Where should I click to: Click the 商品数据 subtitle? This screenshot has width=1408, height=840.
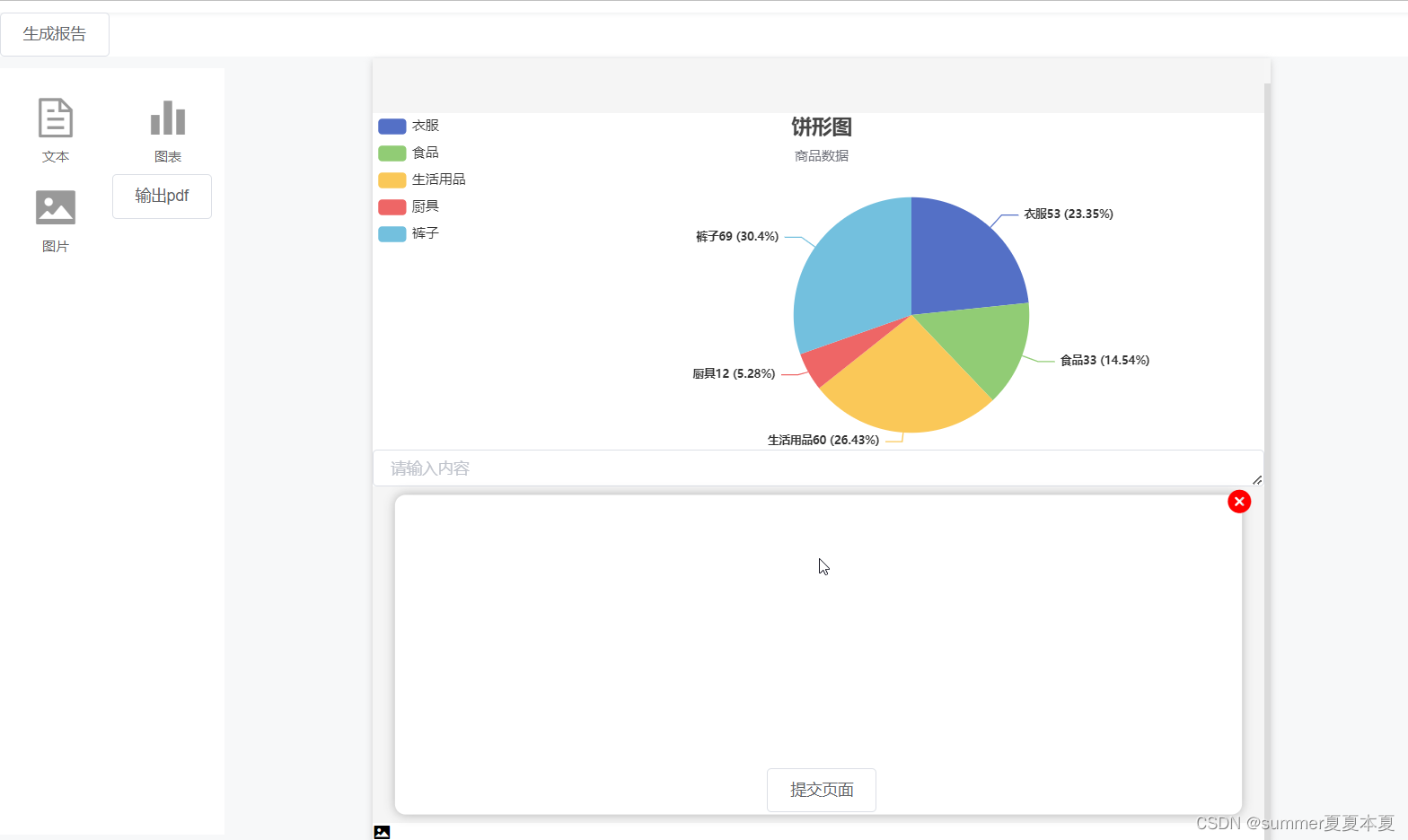pos(822,156)
